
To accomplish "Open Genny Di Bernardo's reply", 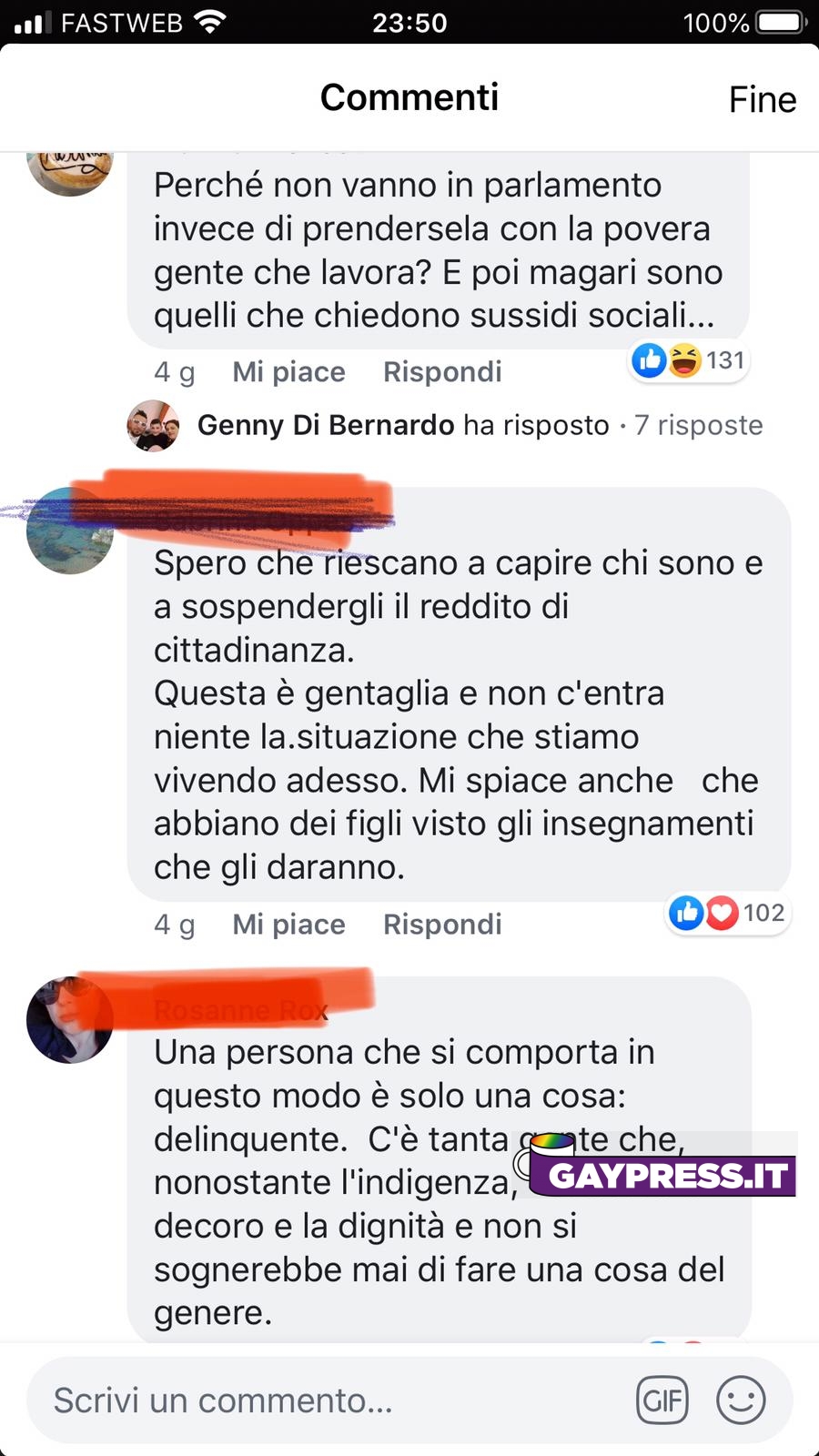I will [x=403, y=425].
